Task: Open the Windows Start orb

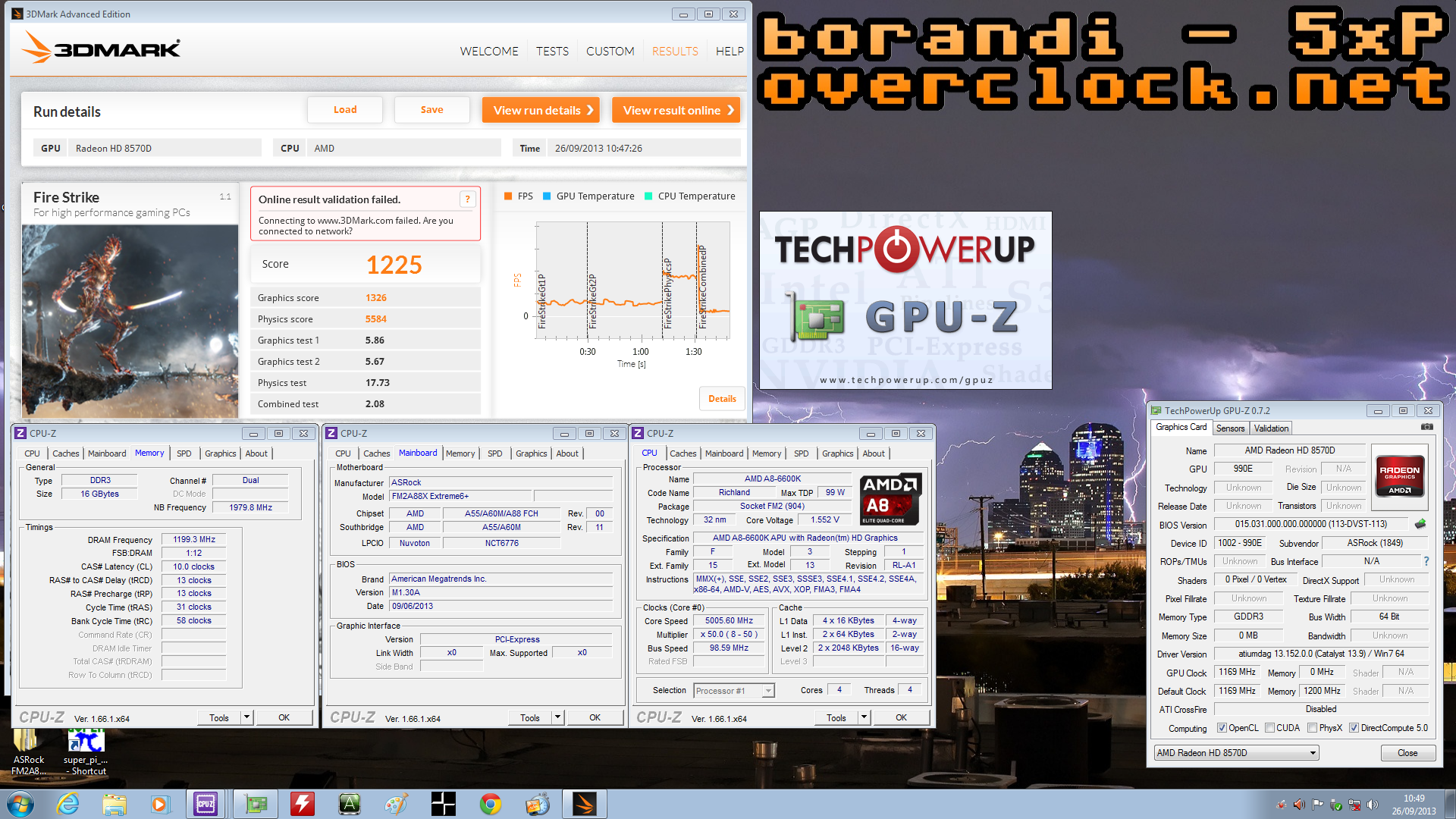Action: coord(20,804)
